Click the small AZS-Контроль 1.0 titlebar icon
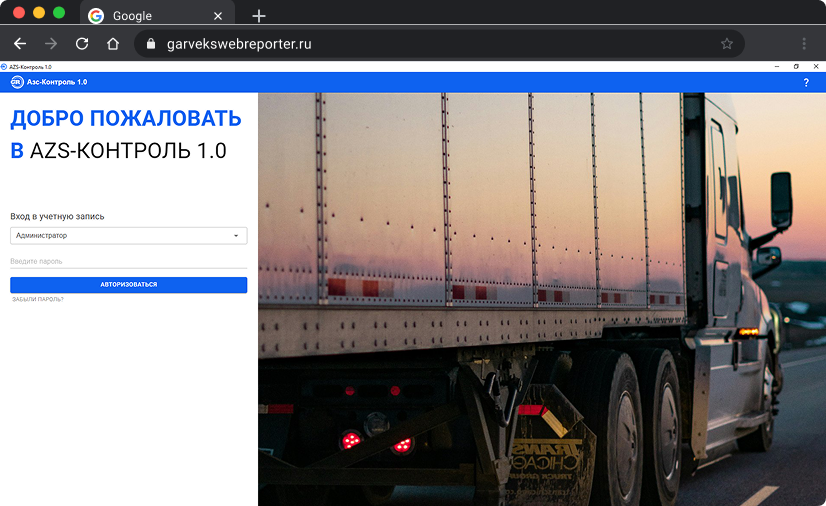This screenshot has width=826, height=506. (4, 67)
